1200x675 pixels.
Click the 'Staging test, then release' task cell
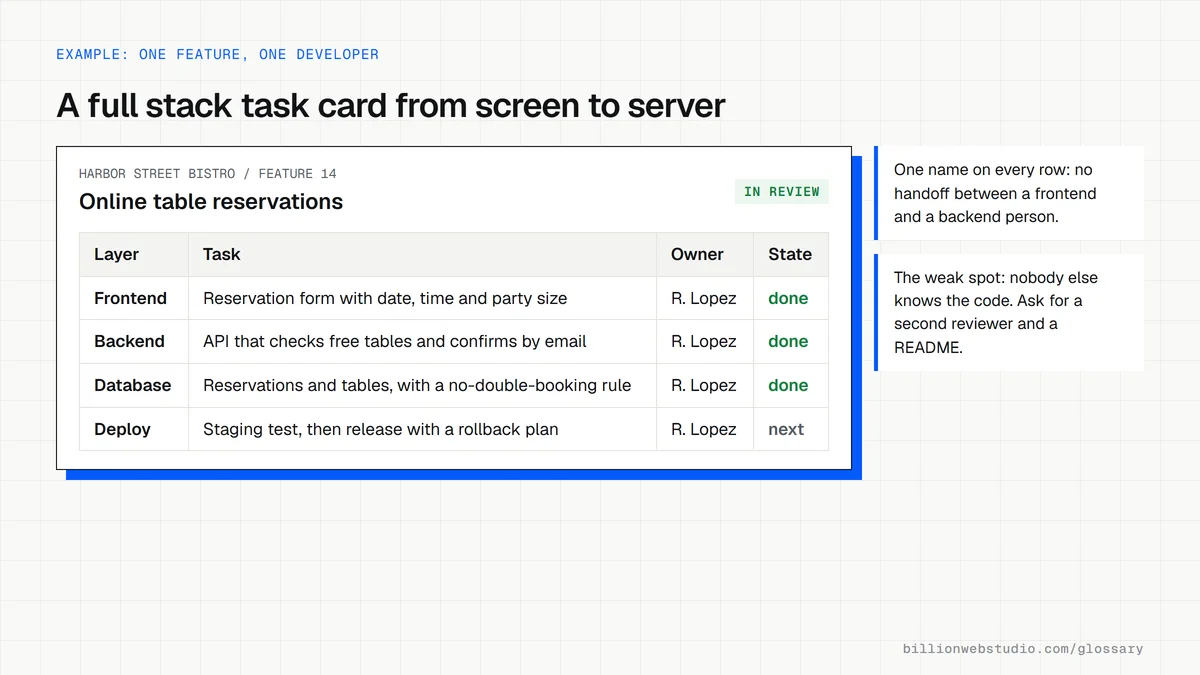(x=422, y=429)
